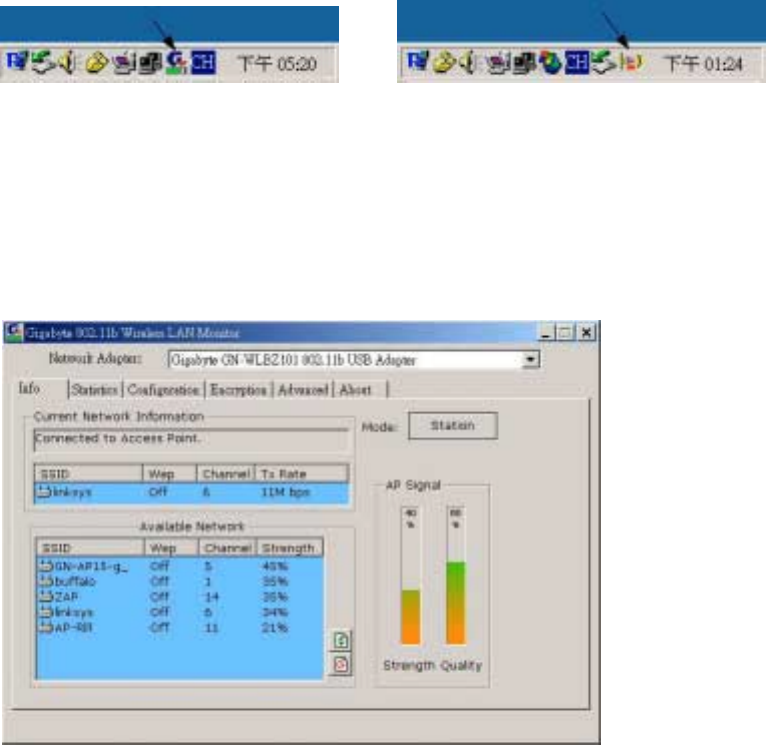766x745 pixels.
Task: Click the AP signal Quality bar
Action: coord(456,575)
